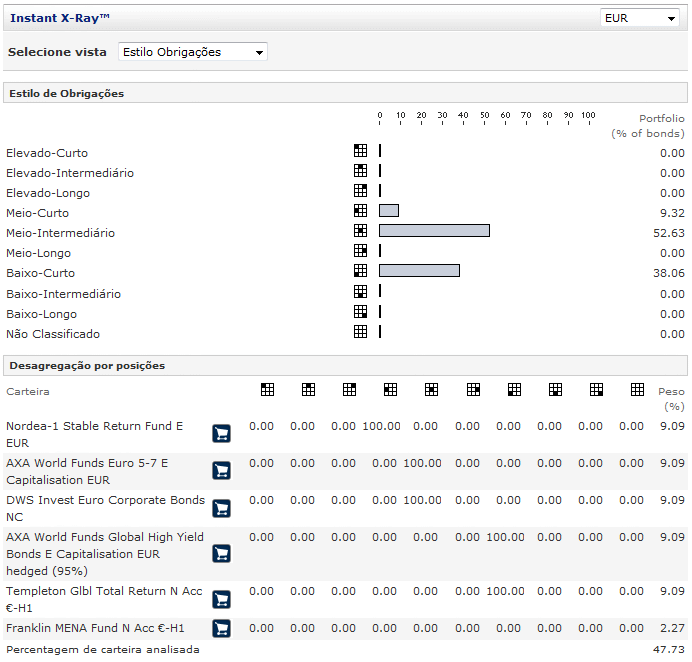
Task: Click the Percentagem de carteira analisada label
Action: coord(103,650)
